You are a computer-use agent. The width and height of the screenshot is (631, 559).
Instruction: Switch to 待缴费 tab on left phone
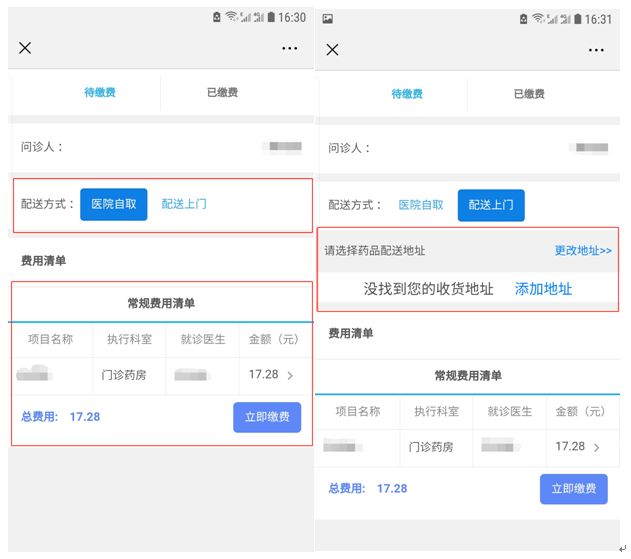point(100,92)
